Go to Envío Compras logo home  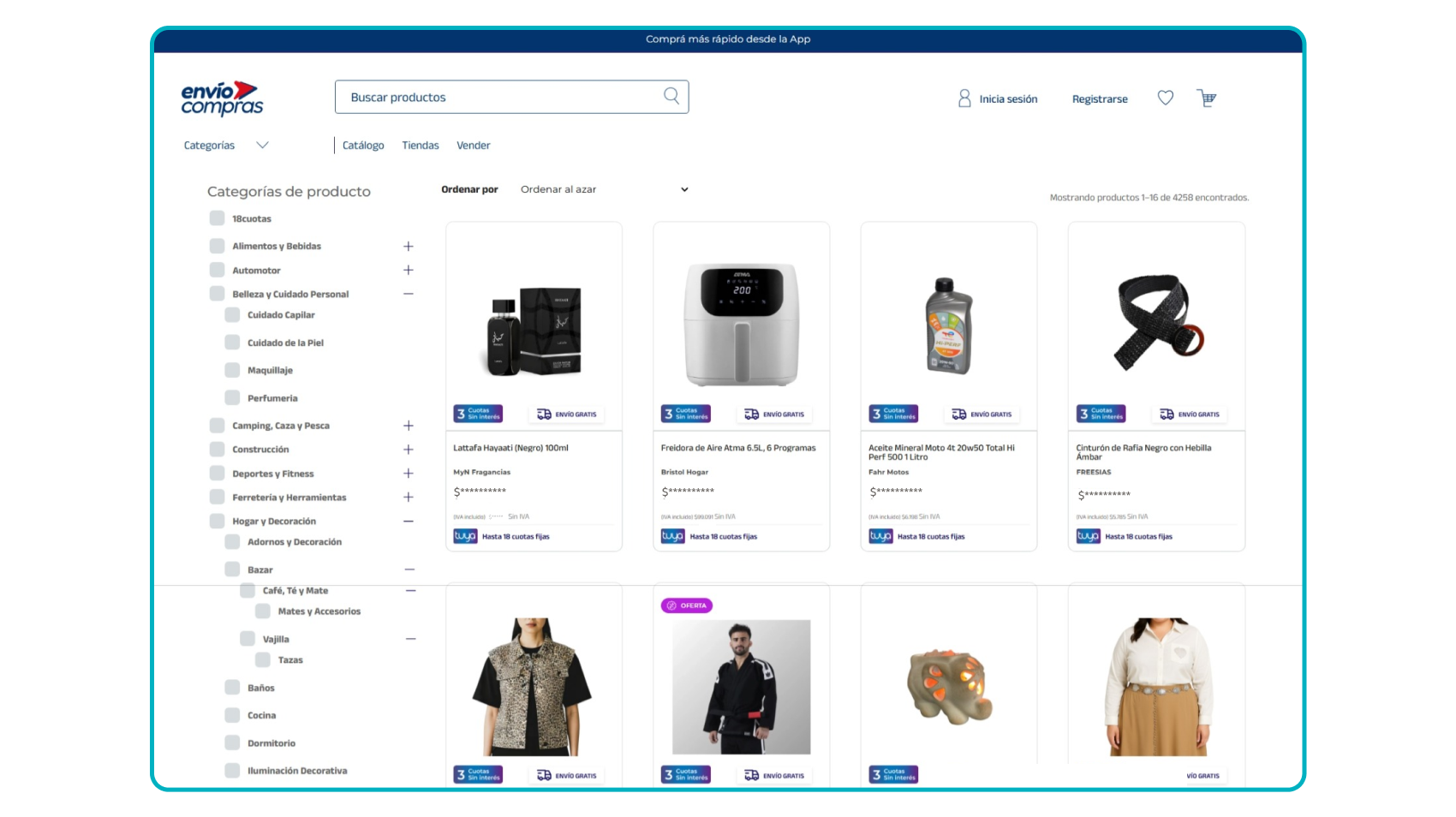[222, 98]
